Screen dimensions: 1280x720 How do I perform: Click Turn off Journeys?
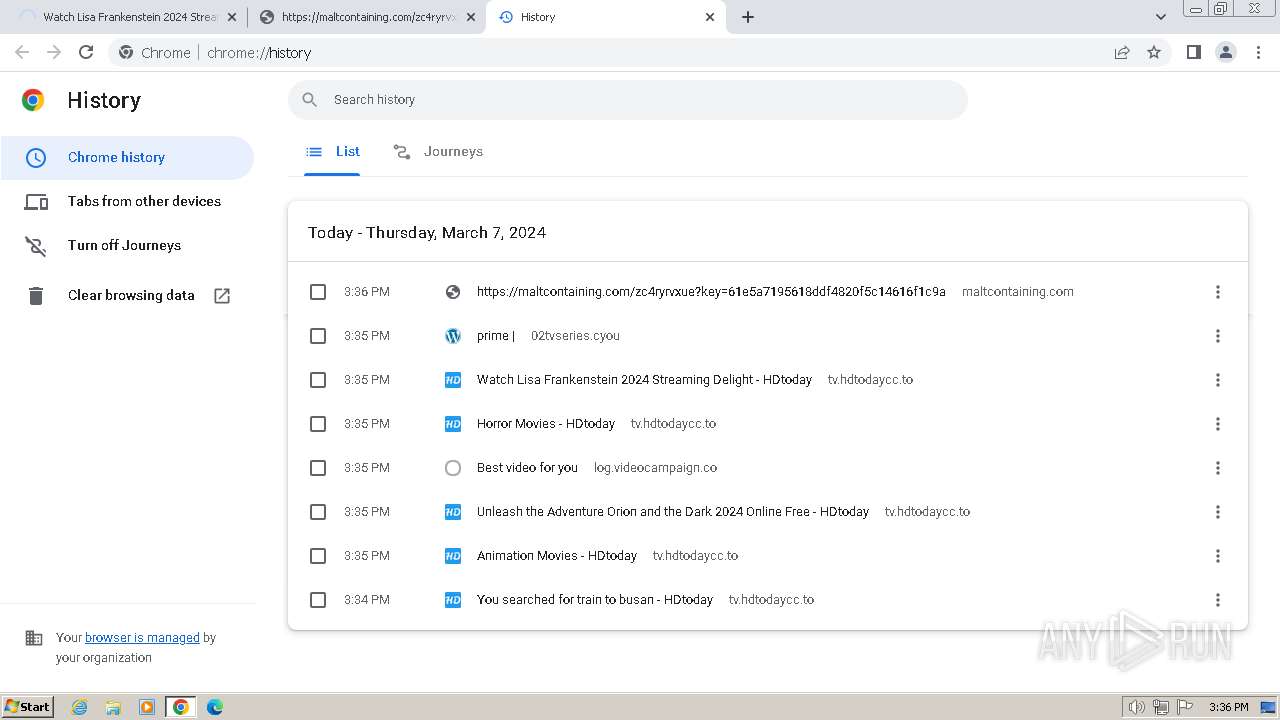(127, 246)
